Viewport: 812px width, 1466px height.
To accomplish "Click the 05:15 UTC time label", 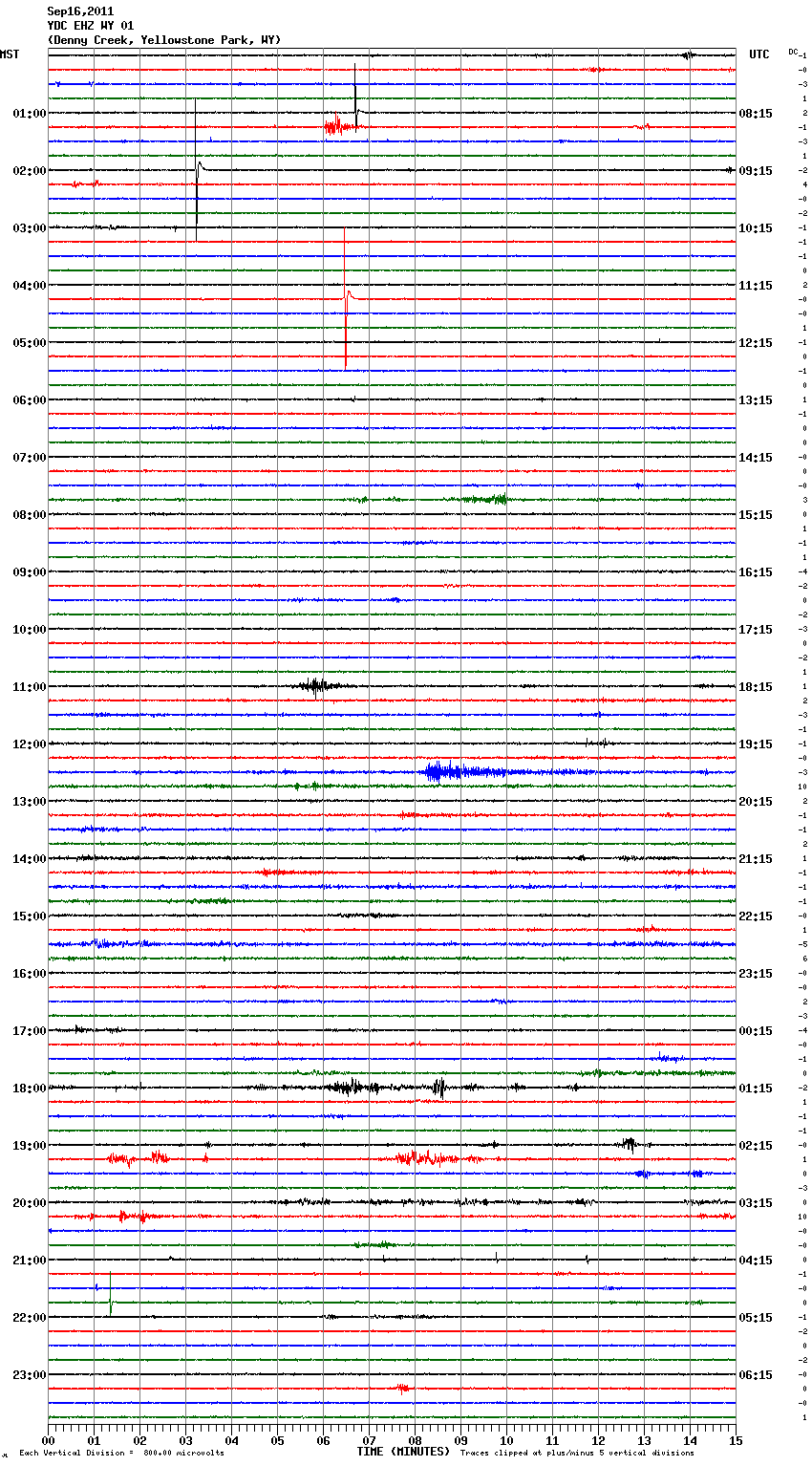I will [x=756, y=1318].
